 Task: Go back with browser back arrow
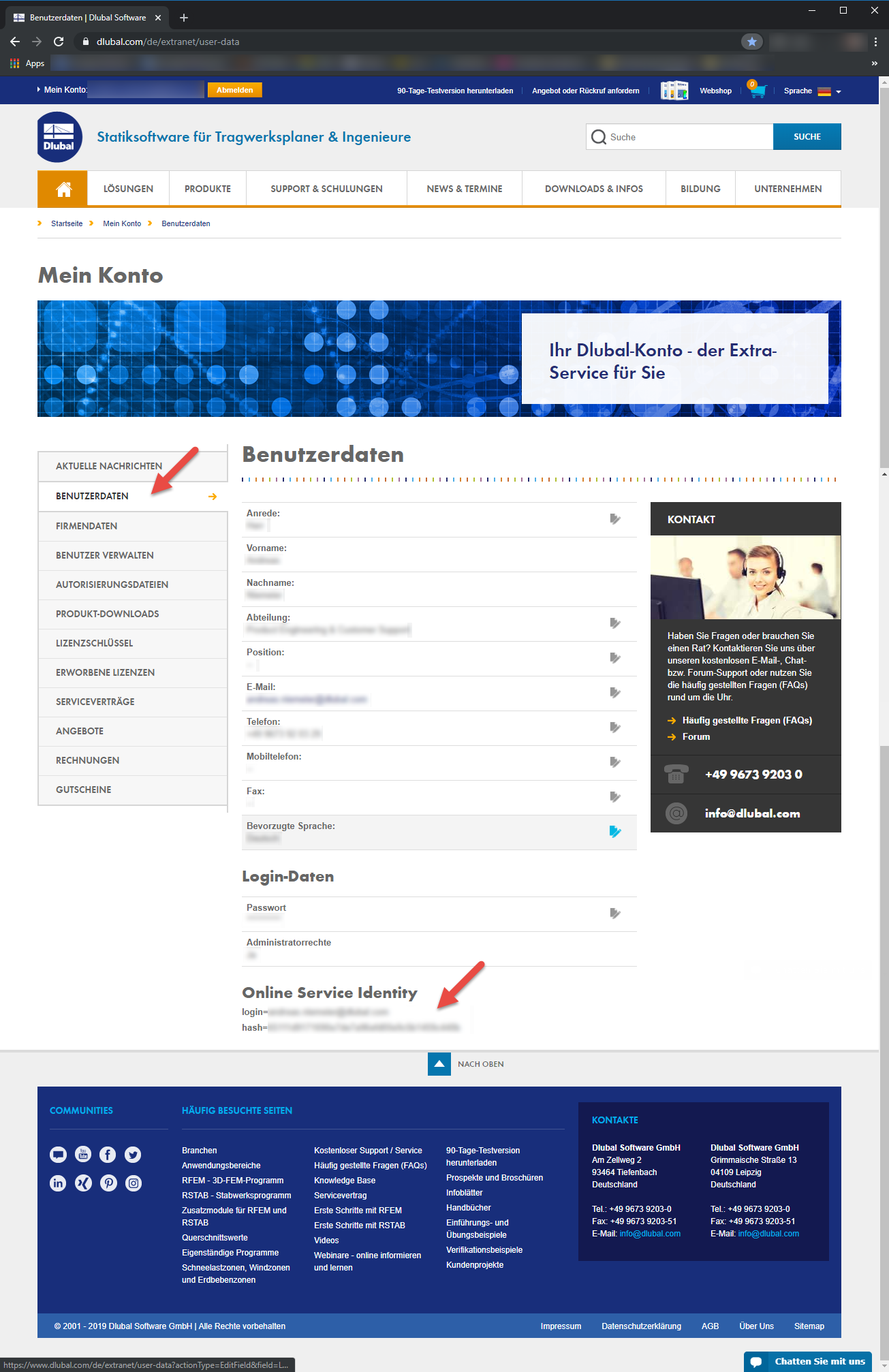[15, 42]
